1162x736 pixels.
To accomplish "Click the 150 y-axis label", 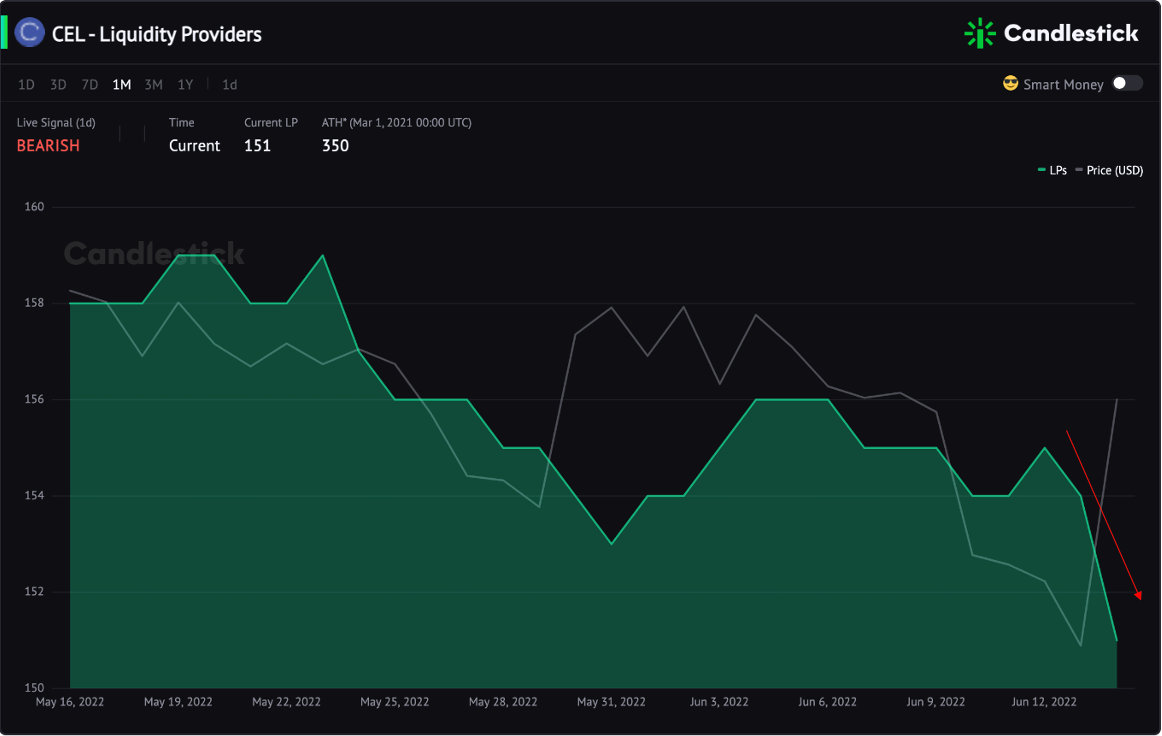I will [x=34, y=688].
